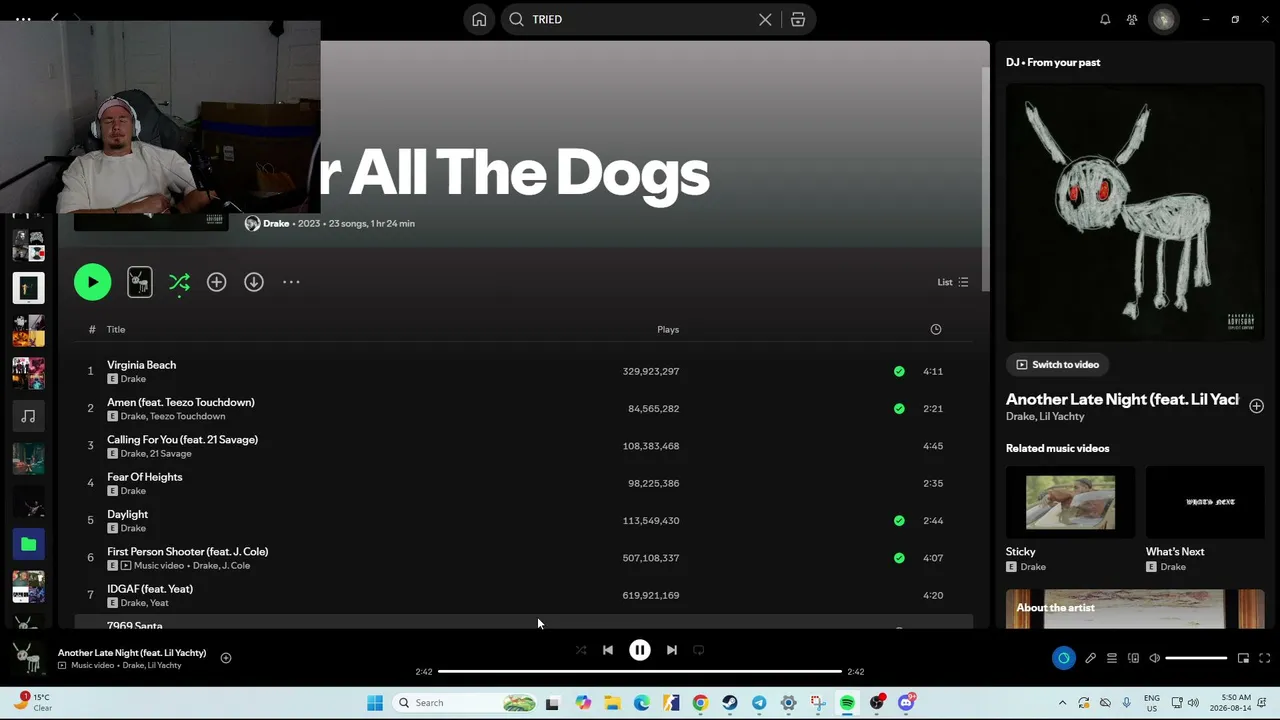
Task: Click into the search box containing TRIED
Action: point(640,19)
